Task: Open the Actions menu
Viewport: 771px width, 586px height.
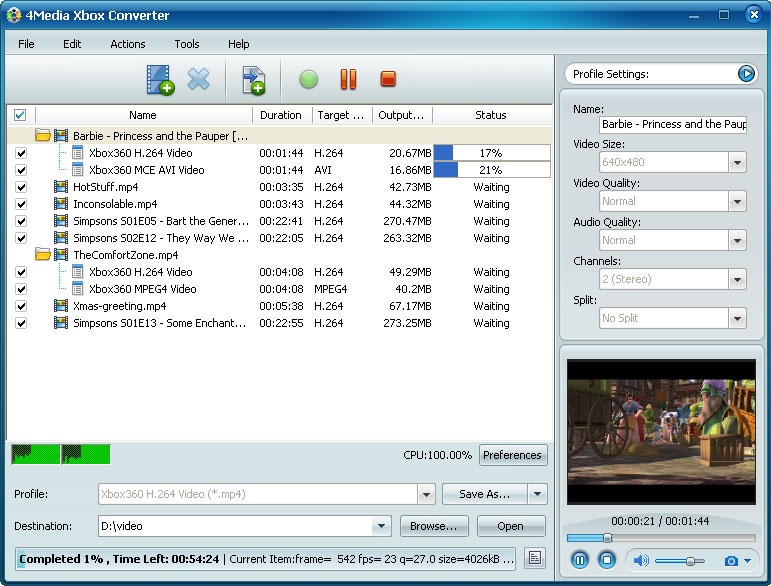Action: 128,44
